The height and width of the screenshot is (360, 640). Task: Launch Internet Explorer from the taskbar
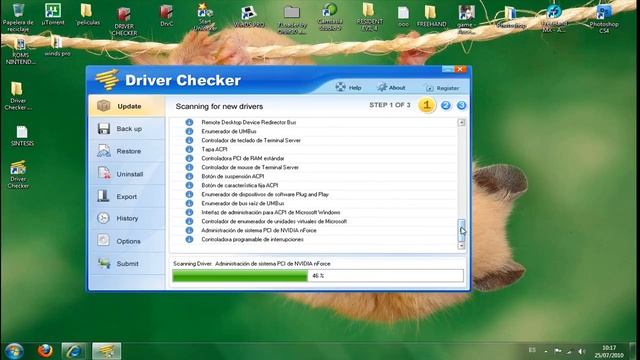(x=74, y=351)
